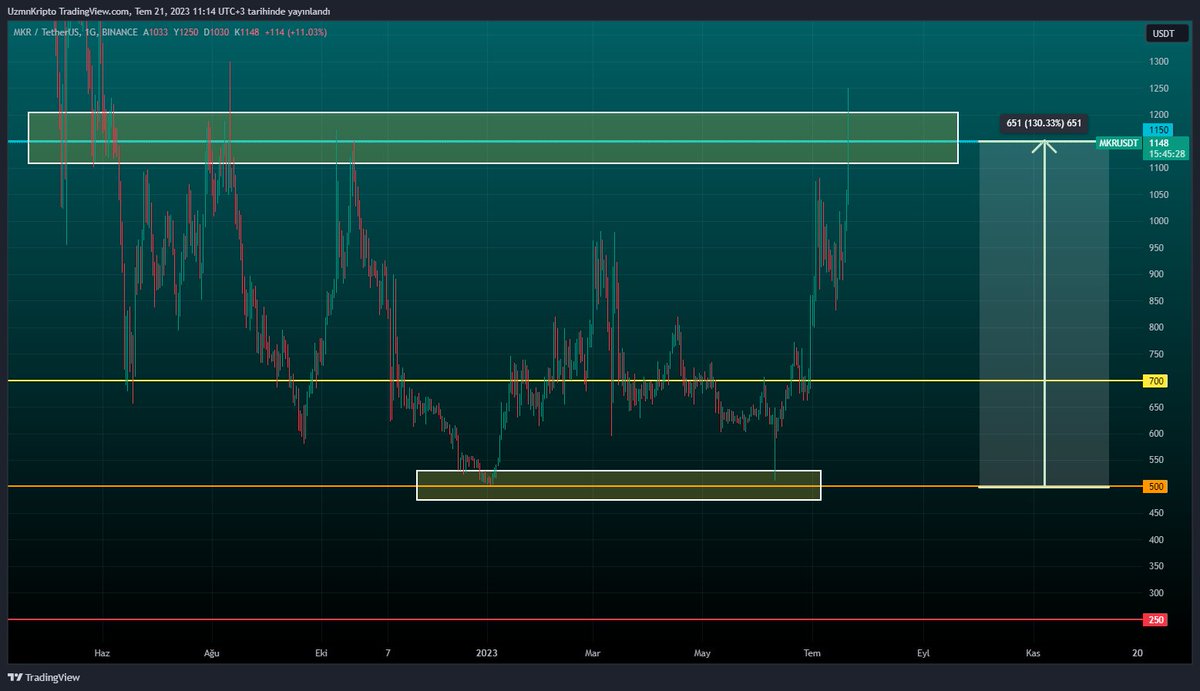Screen dimensions: 1200x691
Task: Click the 1250 price axis label
Action: tap(1158, 89)
